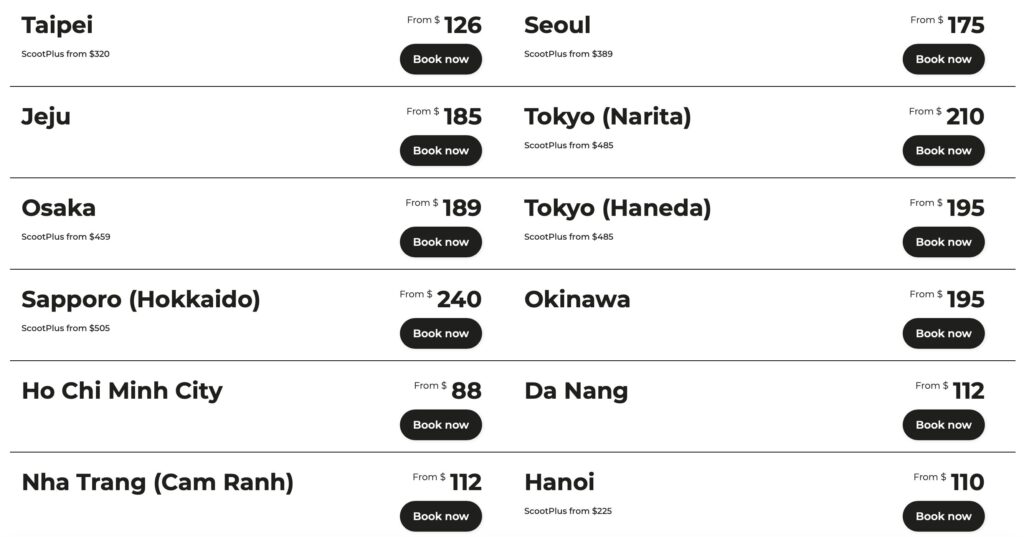Book the Da Nang fare
This screenshot has height=537, width=1024.
(943, 425)
